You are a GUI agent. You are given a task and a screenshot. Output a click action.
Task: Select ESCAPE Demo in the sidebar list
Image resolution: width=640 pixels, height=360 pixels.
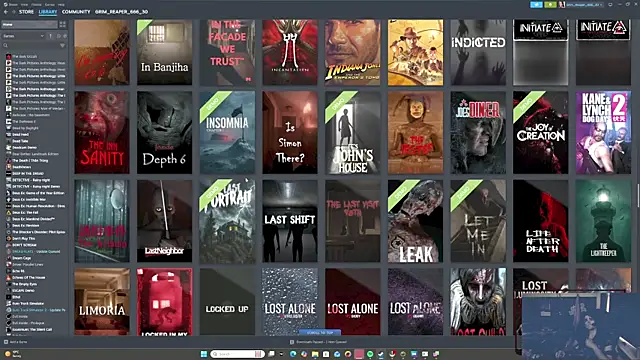point(23,291)
